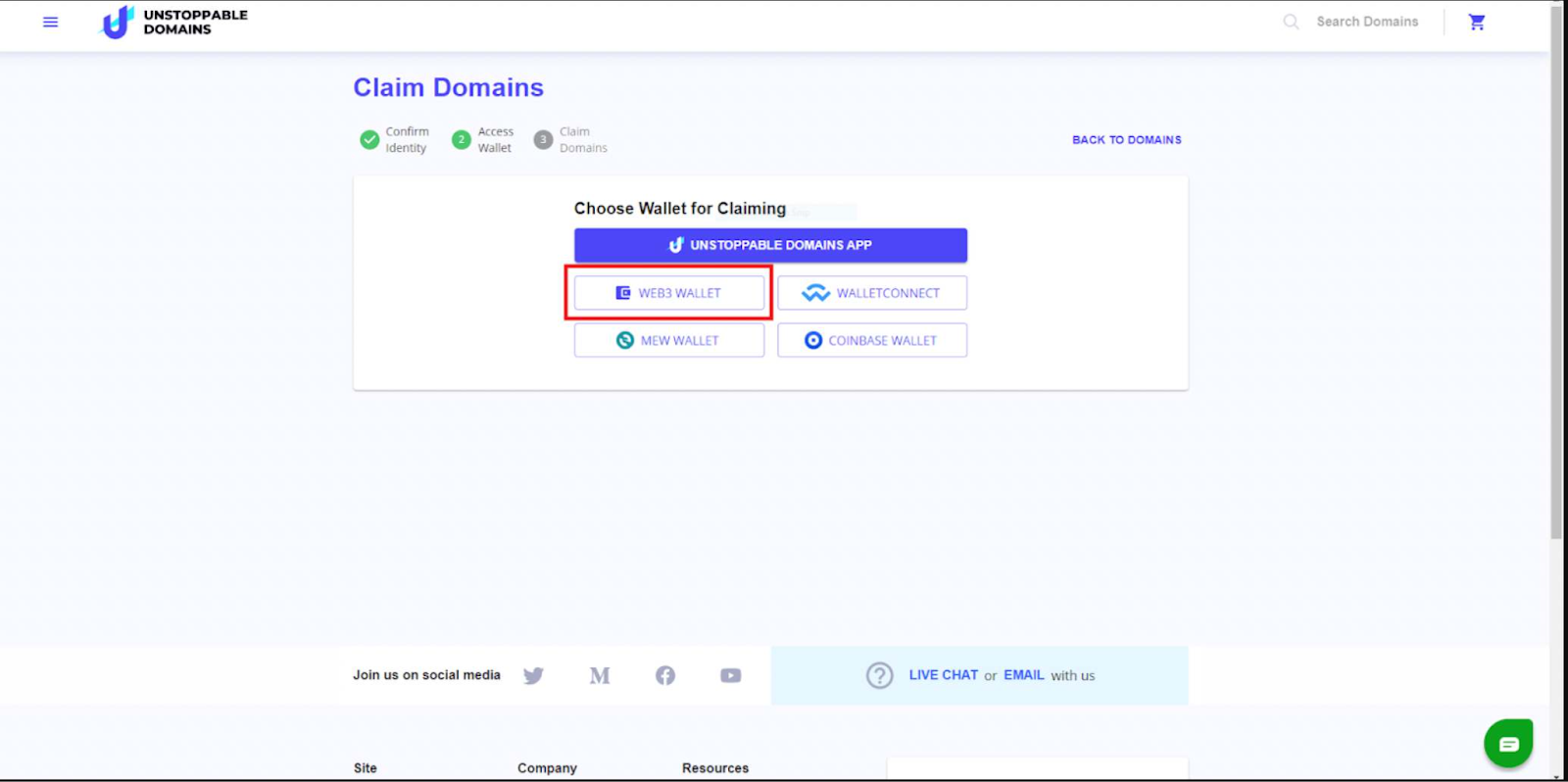This screenshot has width=1568, height=782.
Task: Choose the Unstoppable Domains App button
Action: [x=770, y=245]
